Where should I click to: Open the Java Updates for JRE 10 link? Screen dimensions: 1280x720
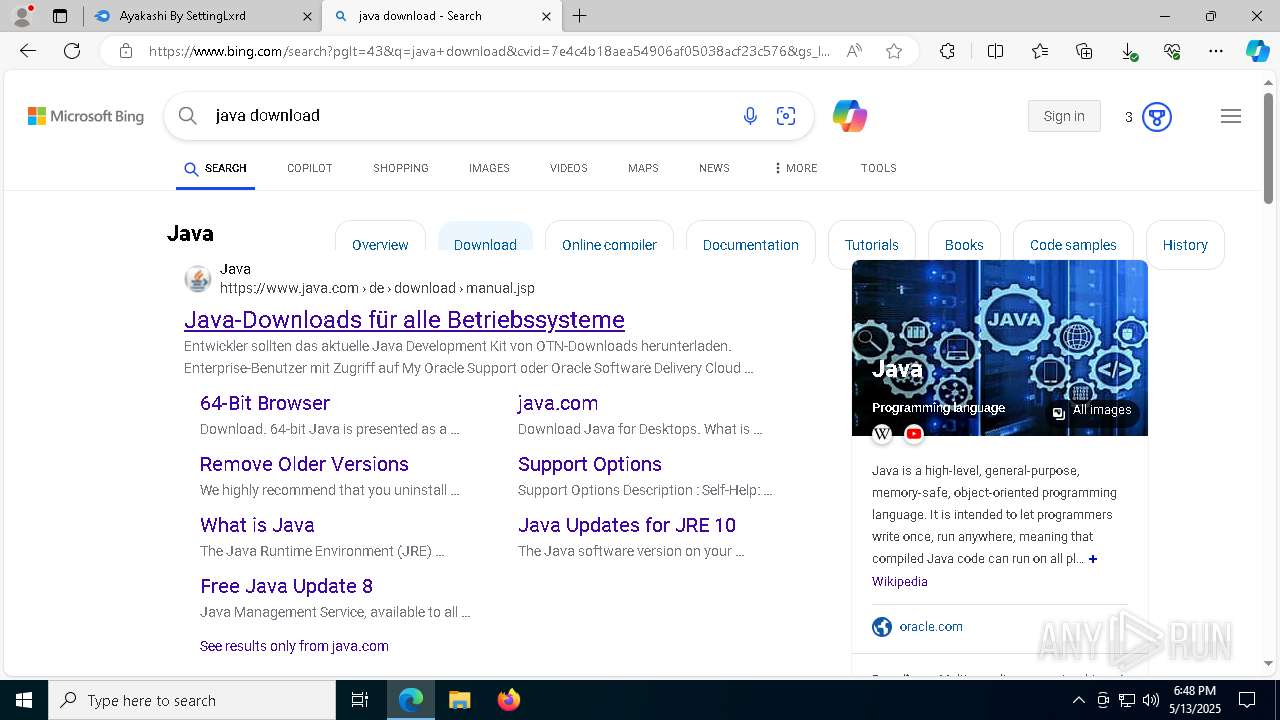click(x=627, y=525)
